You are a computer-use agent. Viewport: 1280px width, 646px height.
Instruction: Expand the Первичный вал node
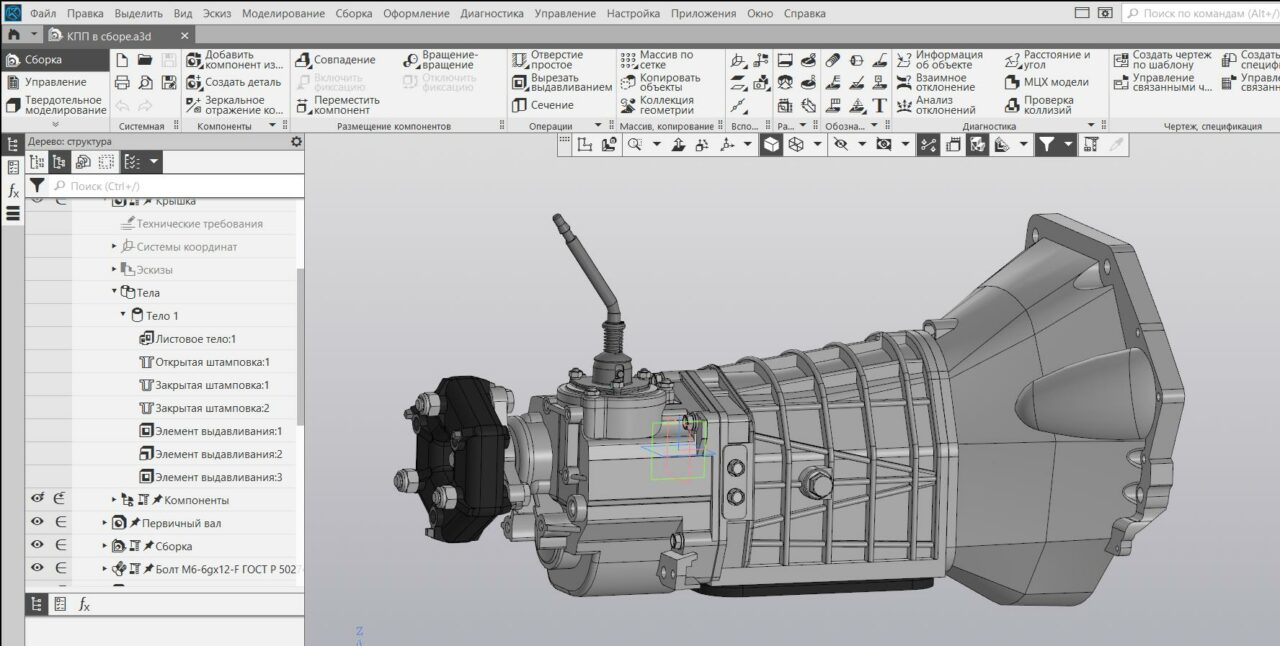click(x=105, y=522)
